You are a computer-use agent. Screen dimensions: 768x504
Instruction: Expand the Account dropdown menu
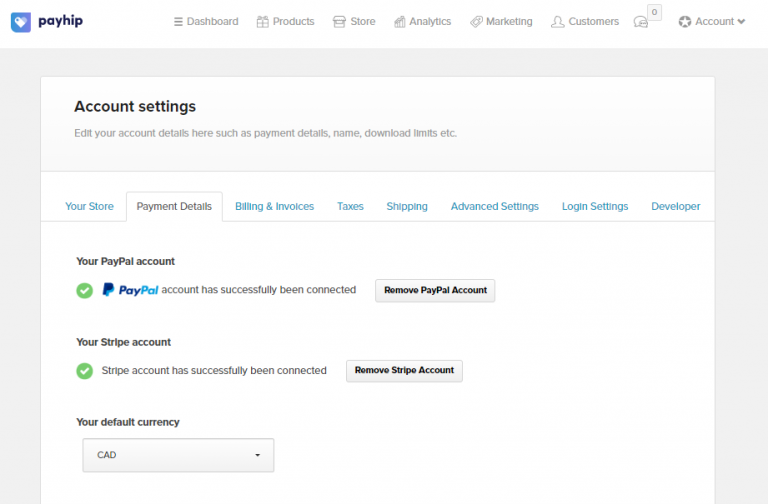(712, 22)
